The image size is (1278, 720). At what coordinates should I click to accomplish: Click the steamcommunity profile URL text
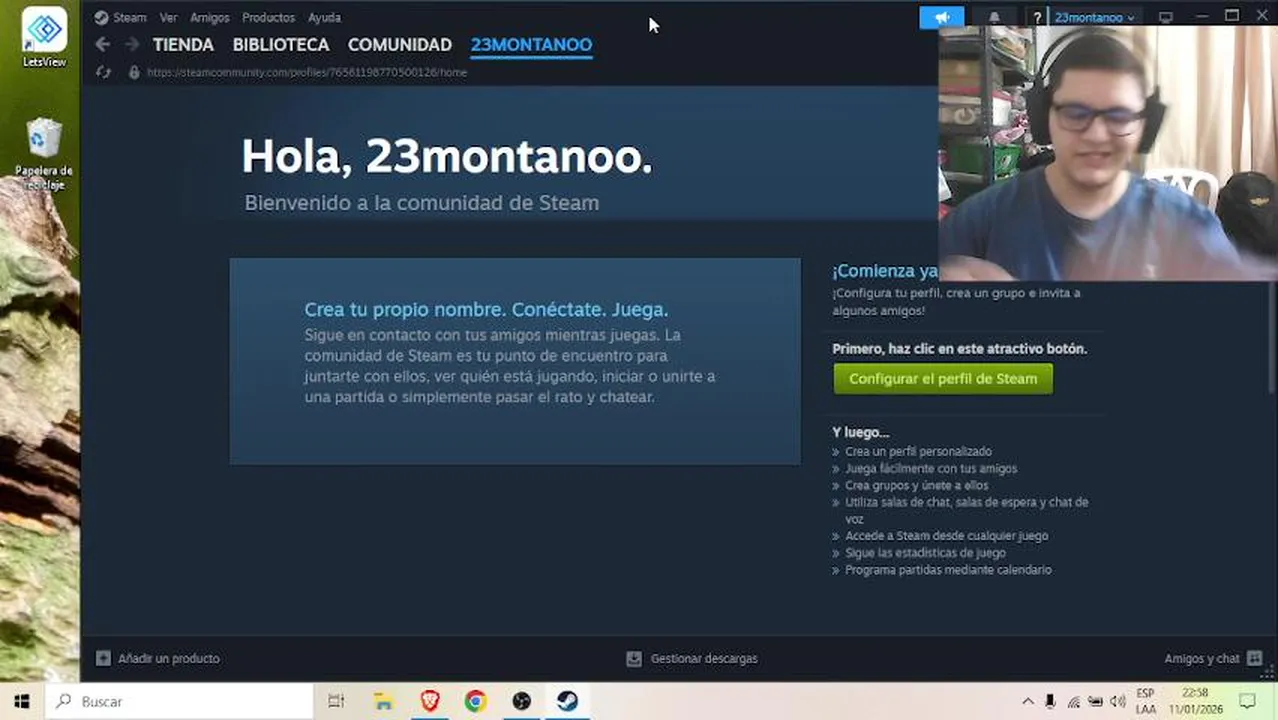307,72
